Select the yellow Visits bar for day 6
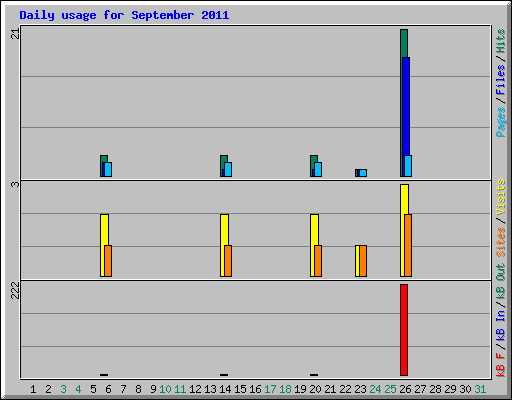512x400 pixels. (x=104, y=230)
